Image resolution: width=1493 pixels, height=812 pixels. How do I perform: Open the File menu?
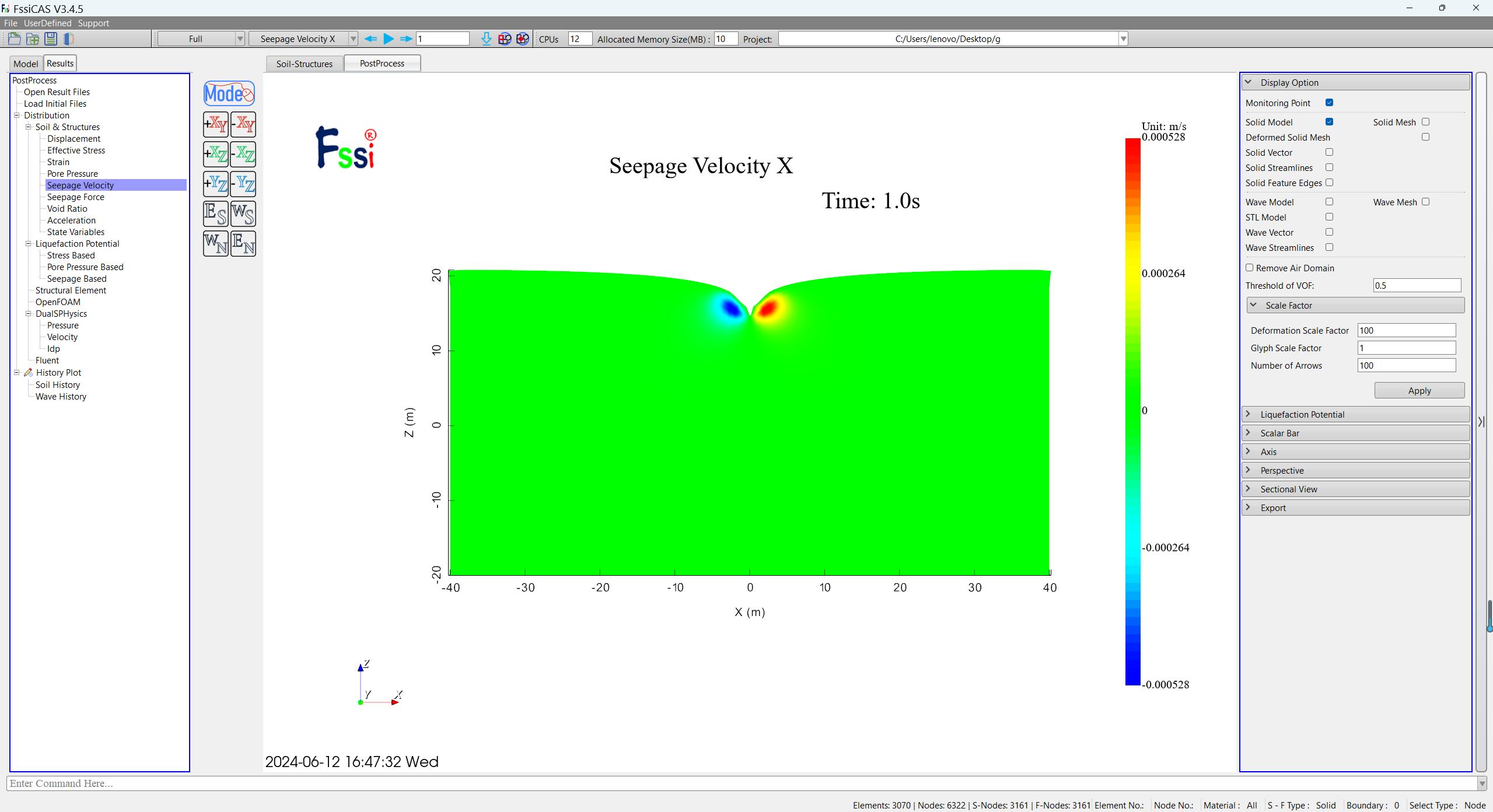(11, 23)
